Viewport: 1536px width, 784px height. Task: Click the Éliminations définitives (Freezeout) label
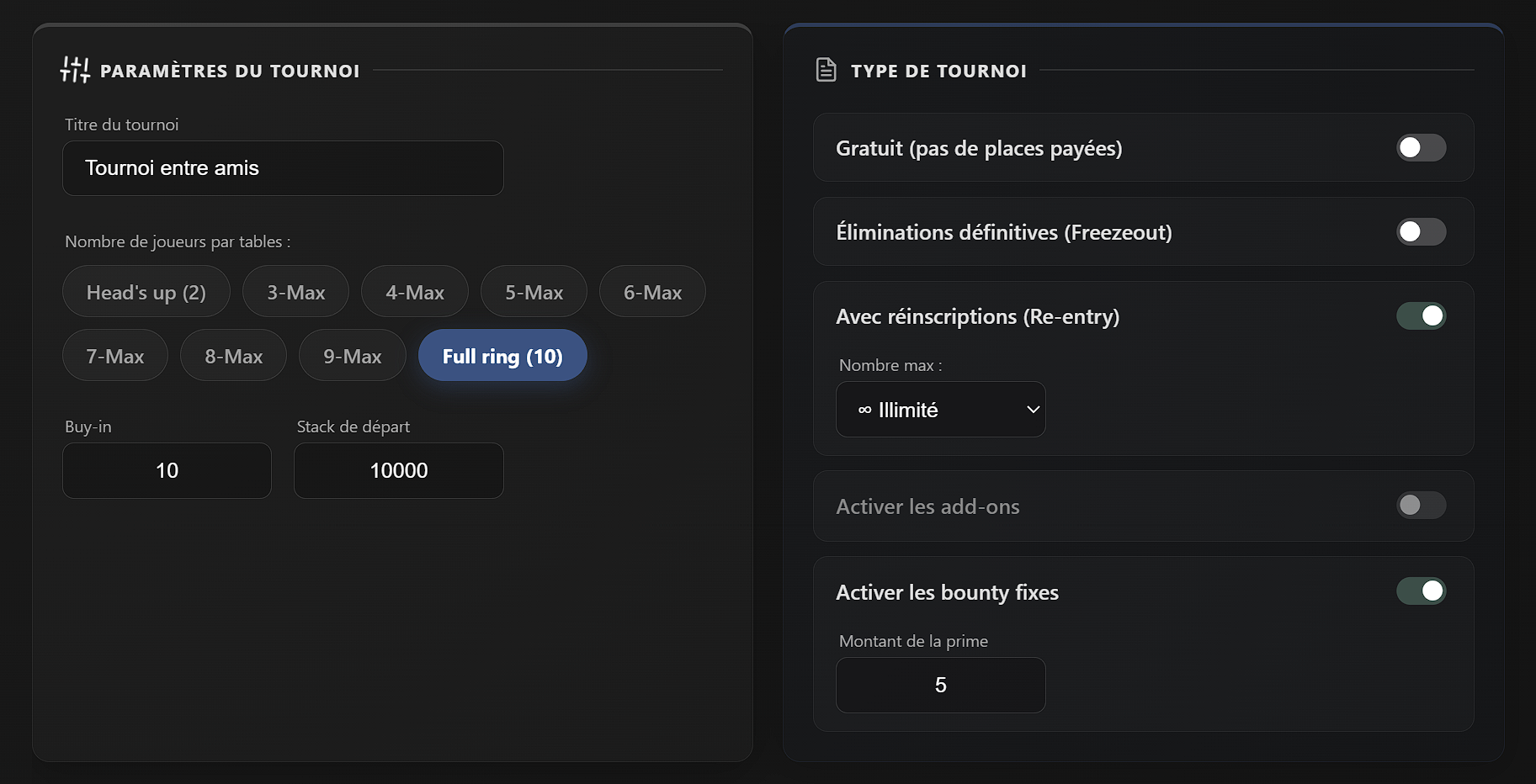(x=1003, y=233)
